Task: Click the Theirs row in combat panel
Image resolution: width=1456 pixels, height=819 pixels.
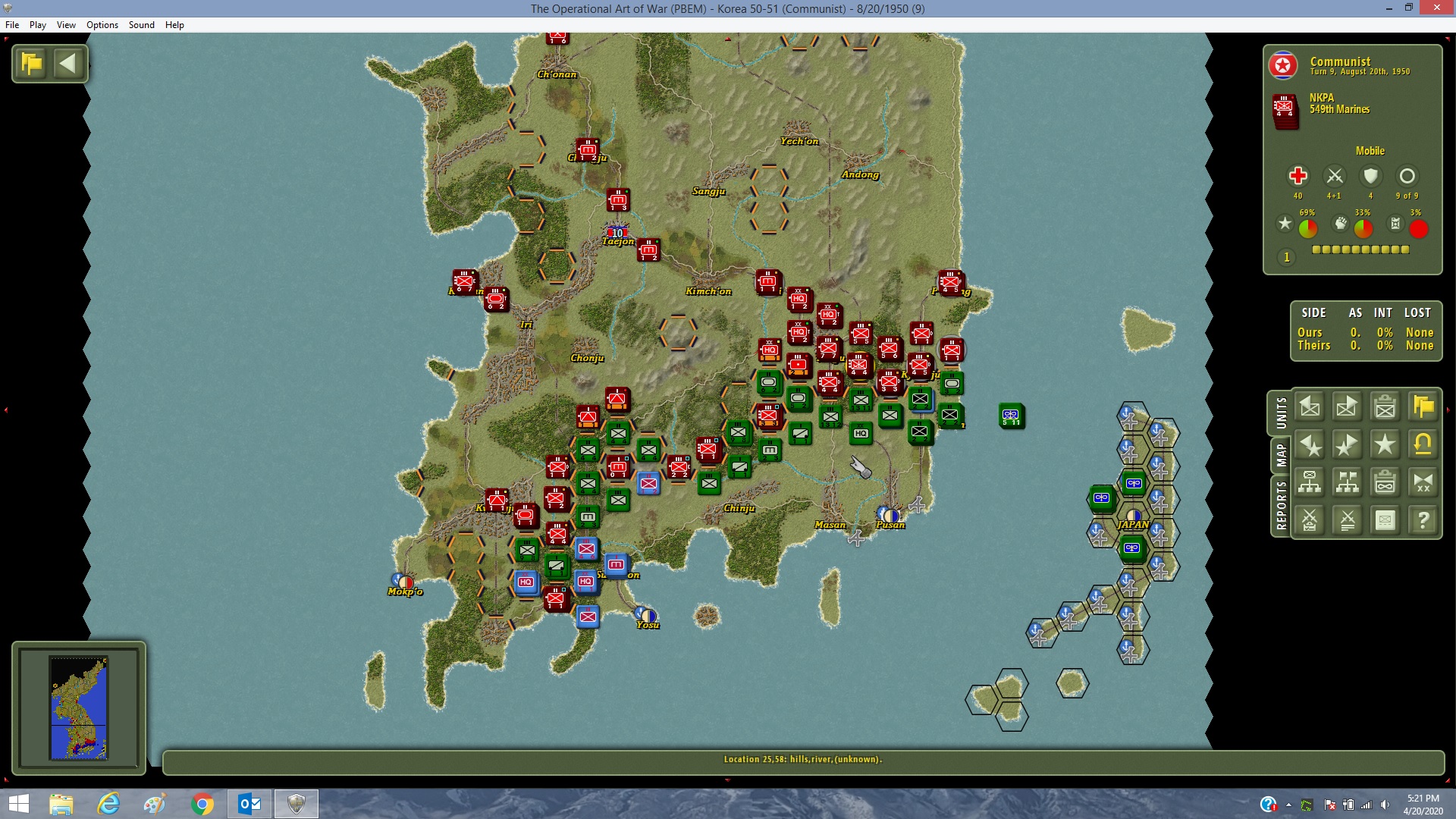Action: [x=1366, y=345]
